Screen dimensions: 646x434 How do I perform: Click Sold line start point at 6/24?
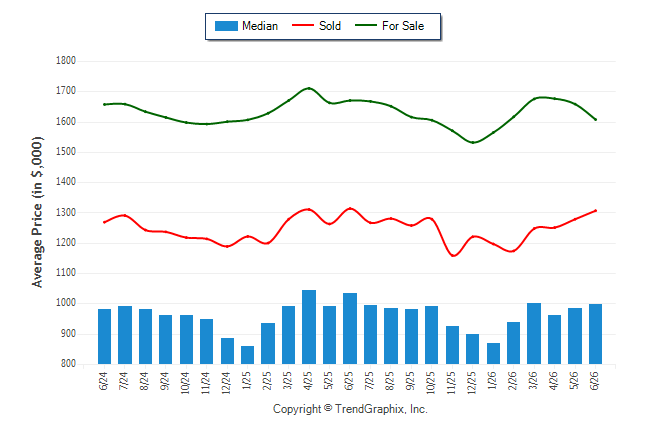(x=104, y=222)
